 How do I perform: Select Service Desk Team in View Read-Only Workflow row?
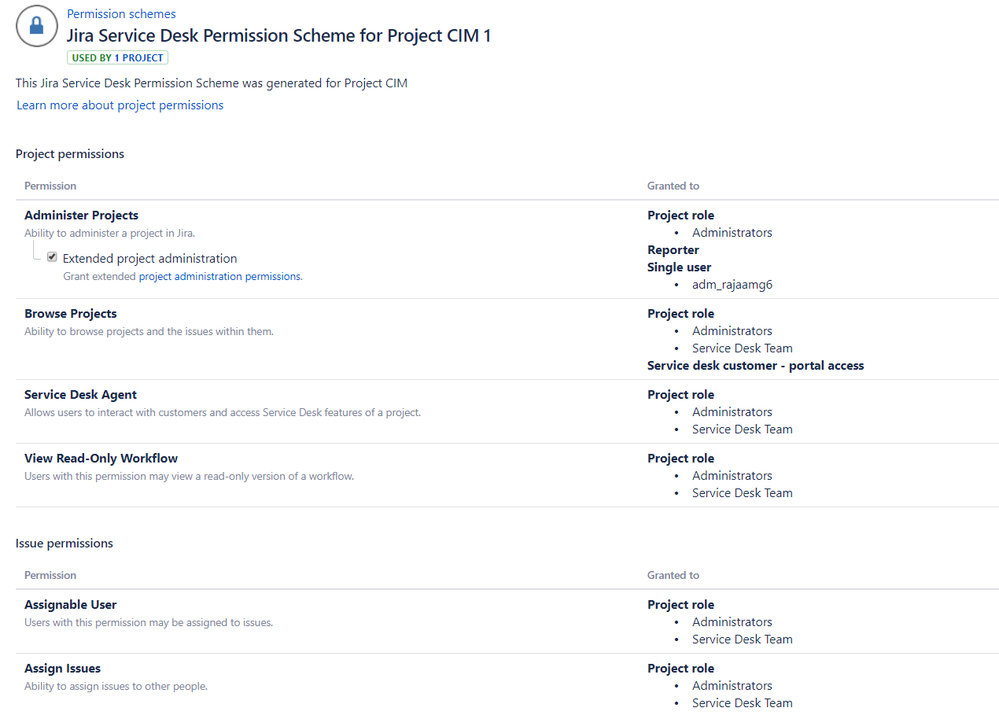(x=742, y=493)
